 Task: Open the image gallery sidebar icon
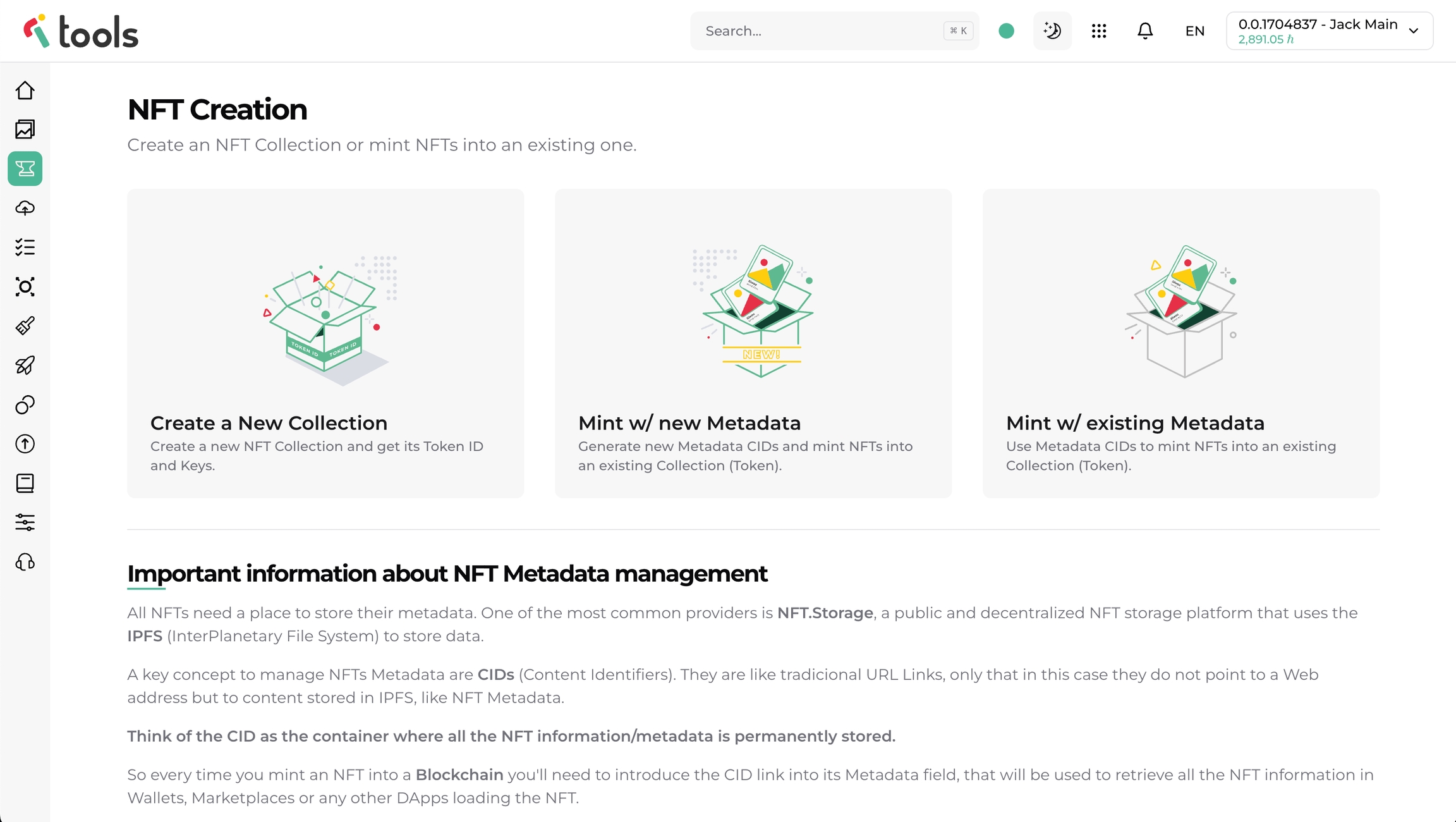pyautogui.click(x=25, y=130)
